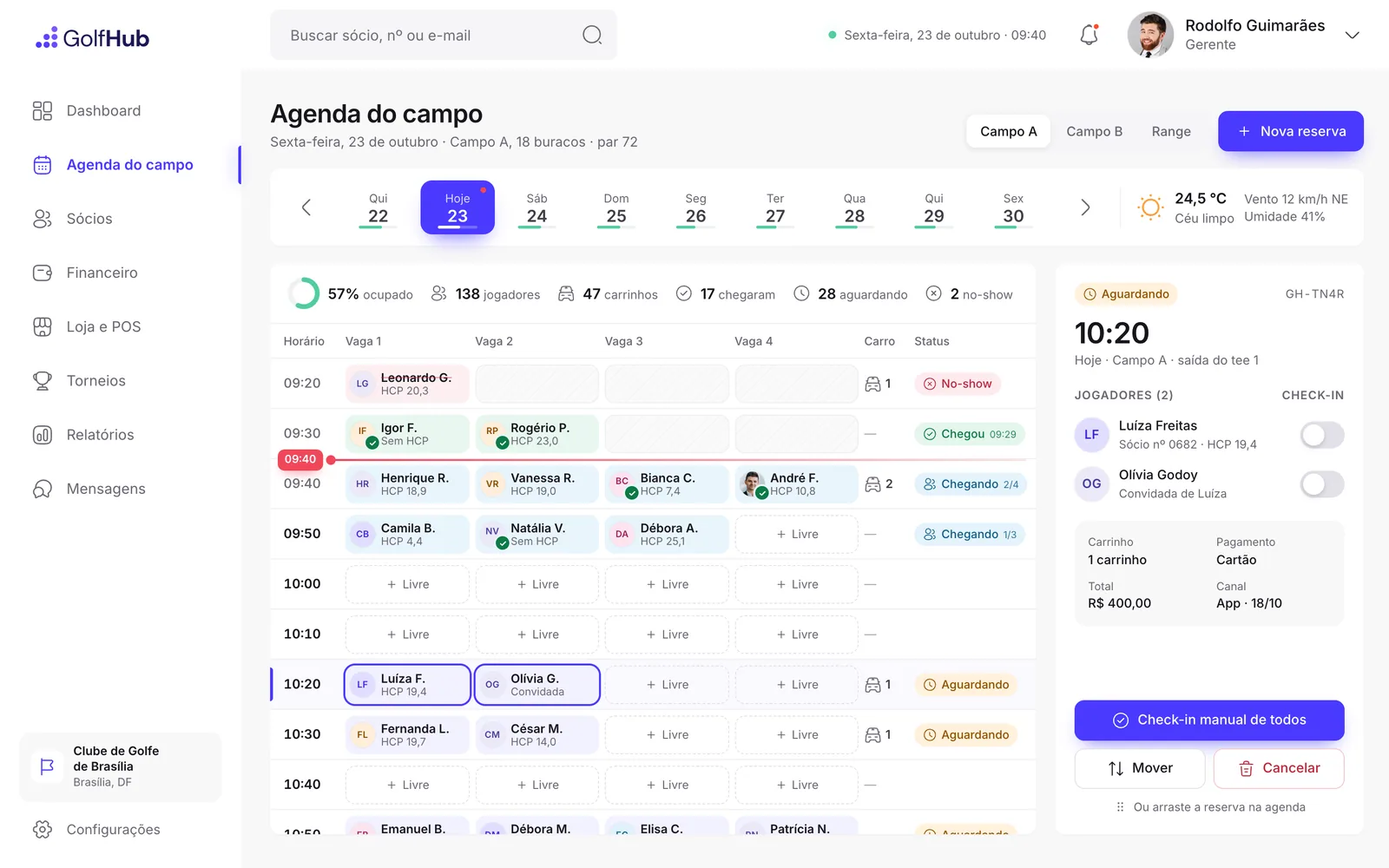Viewport: 1389px width, 868px height.
Task: Click the Clube de Golfe de Brasília flag icon
Action: point(48,766)
